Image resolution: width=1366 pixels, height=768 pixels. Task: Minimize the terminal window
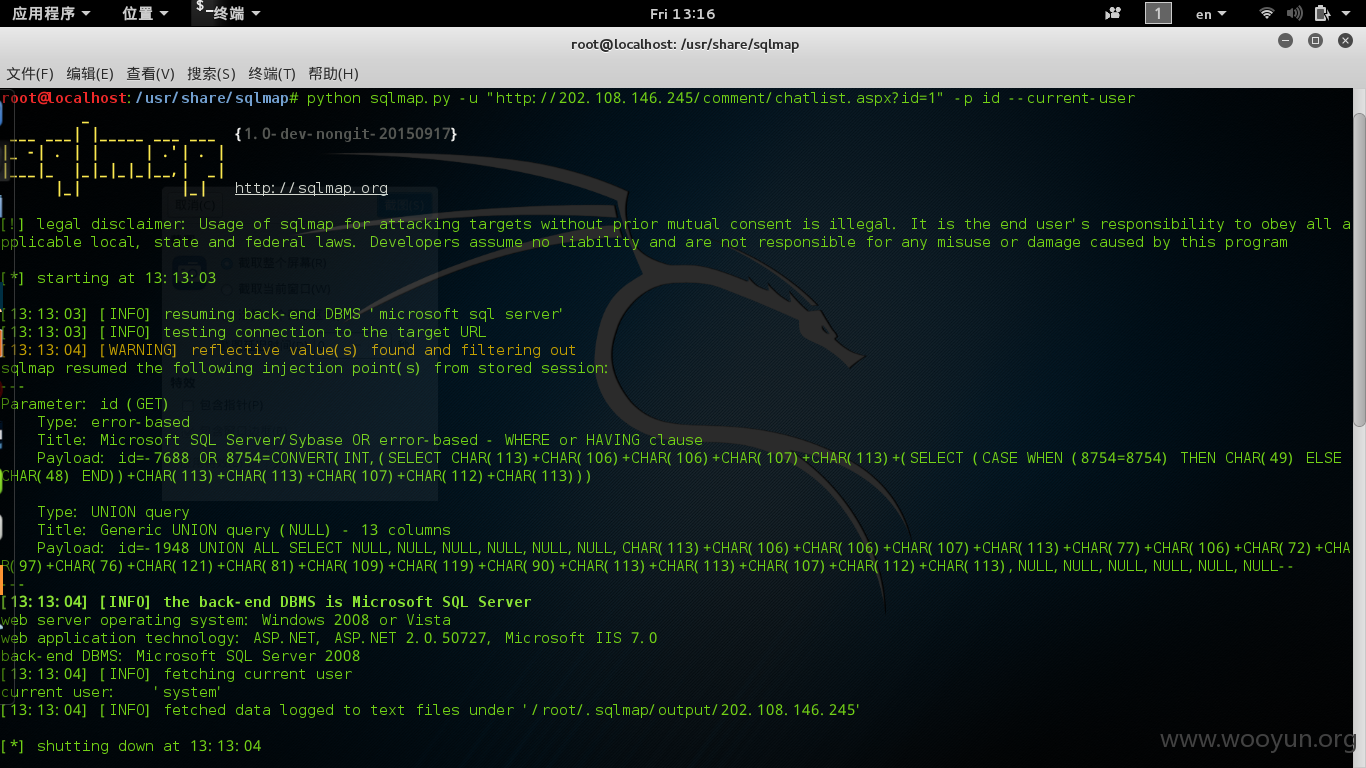1286,41
